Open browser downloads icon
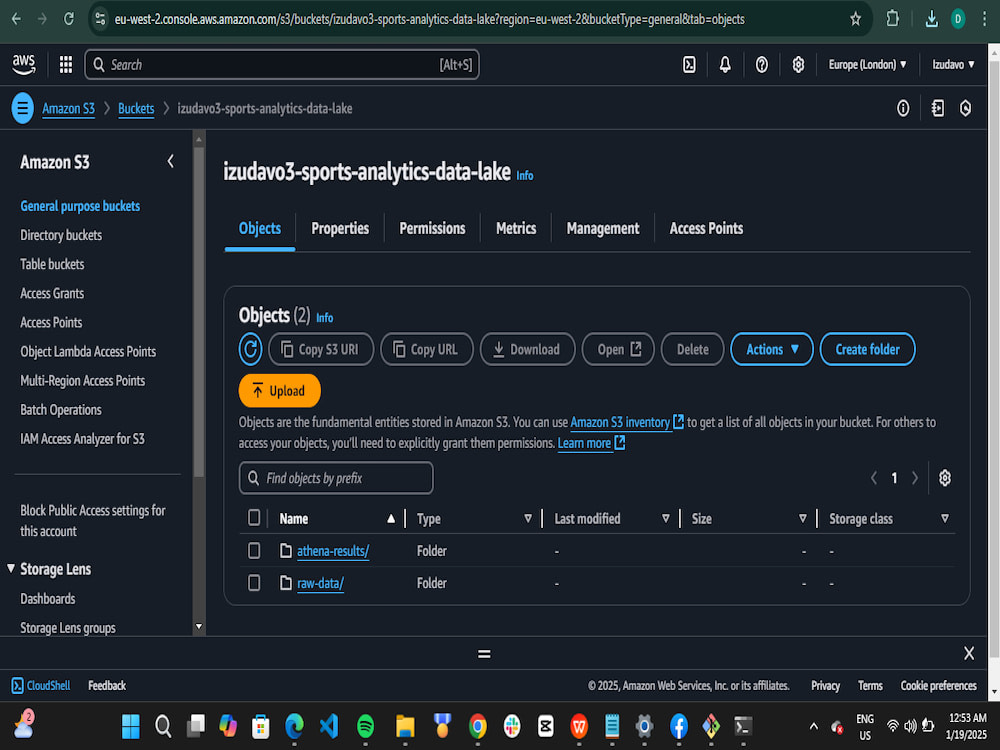 pyautogui.click(x=931, y=19)
